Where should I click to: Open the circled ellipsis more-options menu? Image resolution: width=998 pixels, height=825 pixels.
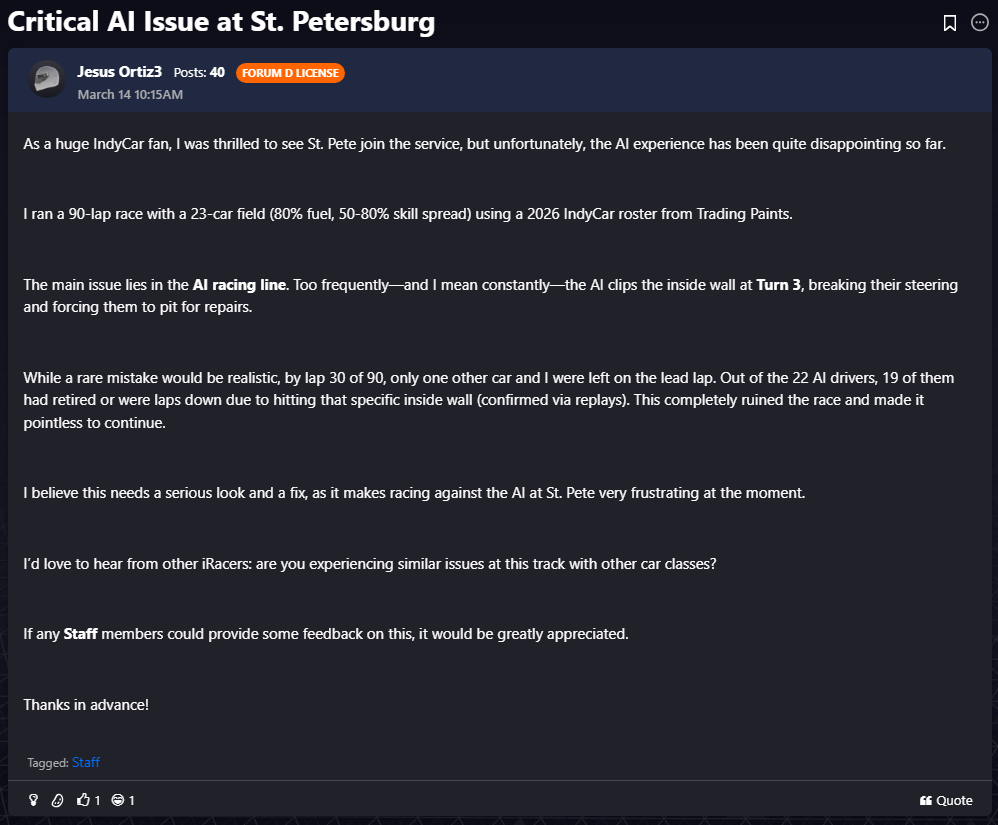coord(980,23)
